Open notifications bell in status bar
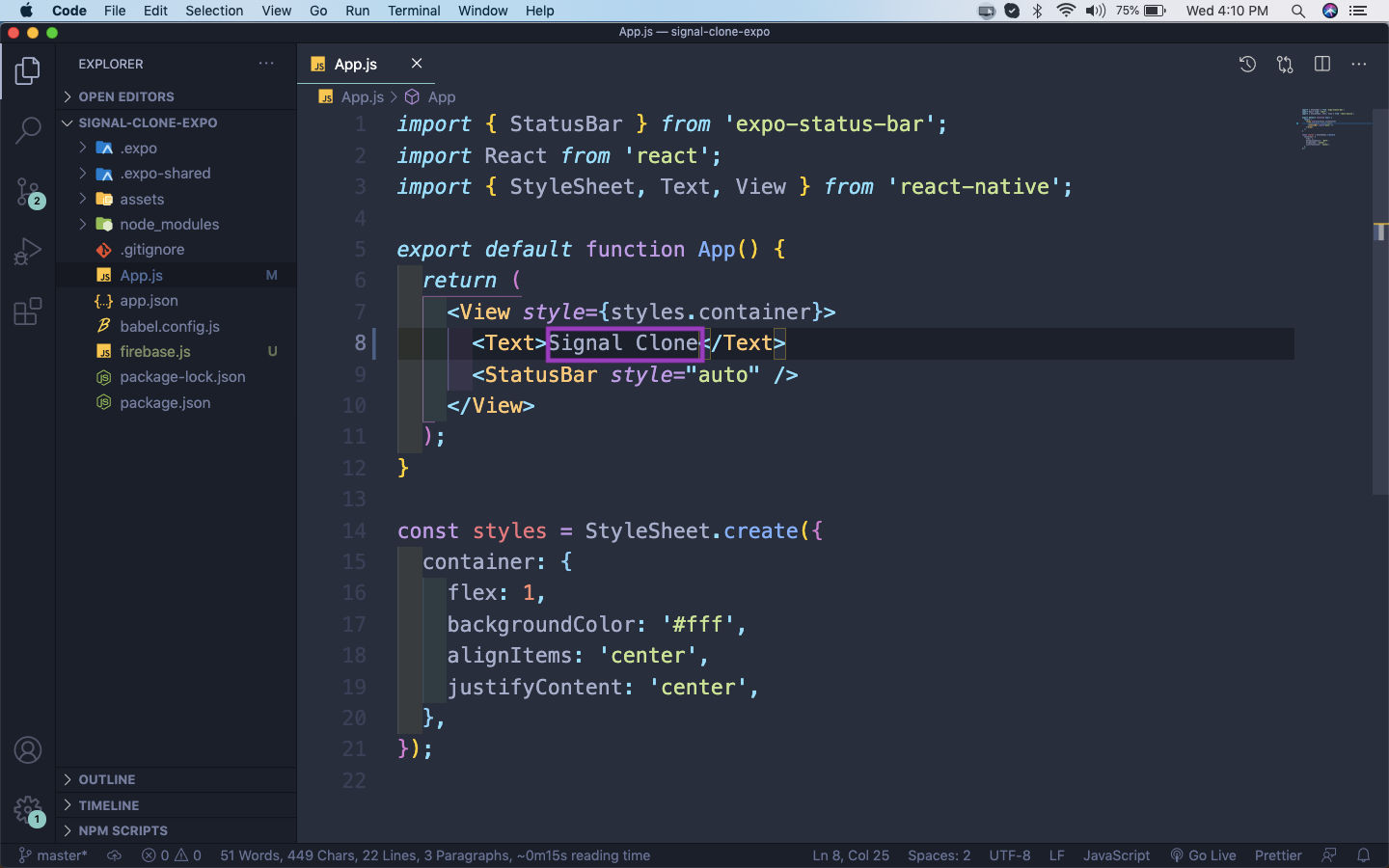 pos(1364,855)
